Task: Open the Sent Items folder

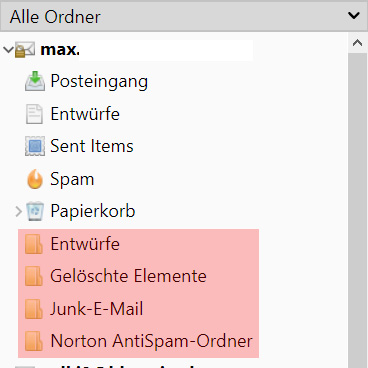Action: pyautogui.click(x=92, y=146)
